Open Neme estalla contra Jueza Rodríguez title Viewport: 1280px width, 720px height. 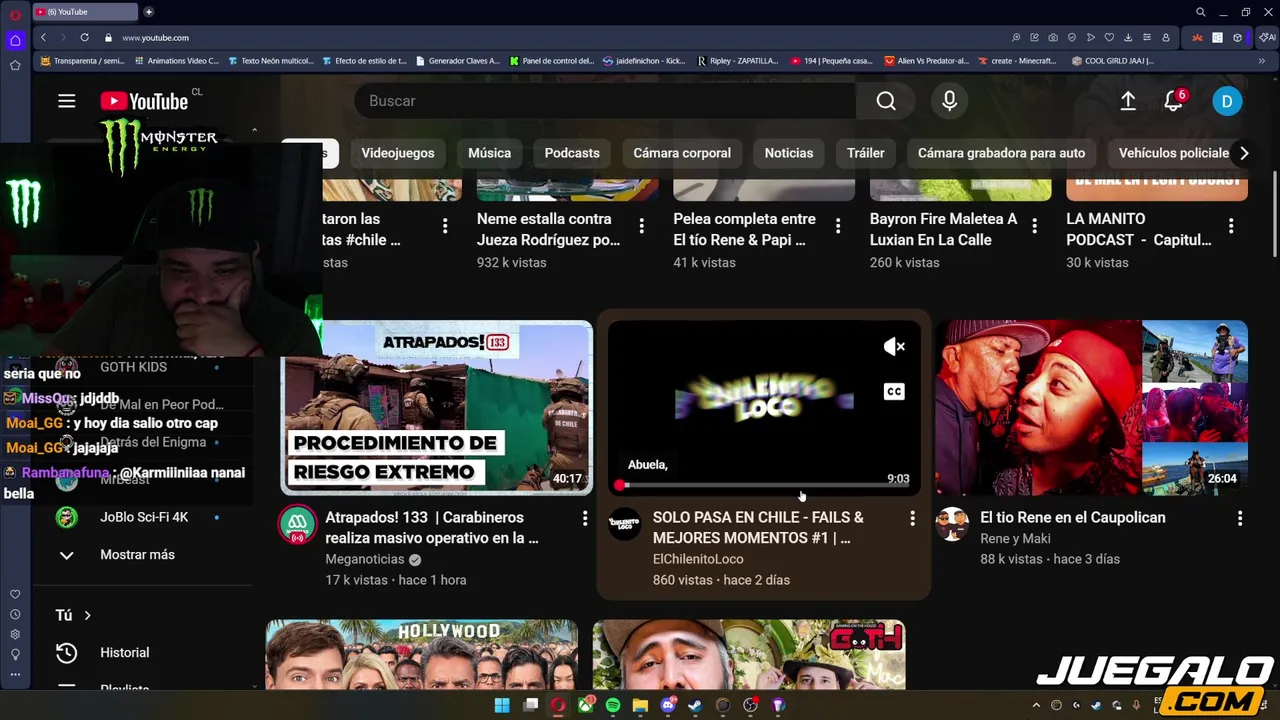pos(548,229)
